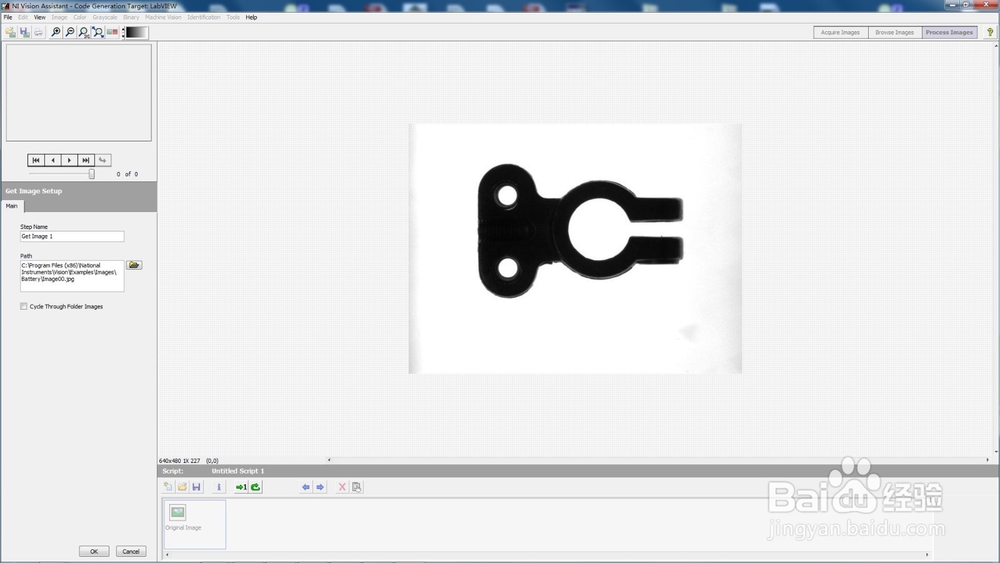This screenshot has height=563, width=1000.
Task: Open the Edit menu
Action: point(23,17)
